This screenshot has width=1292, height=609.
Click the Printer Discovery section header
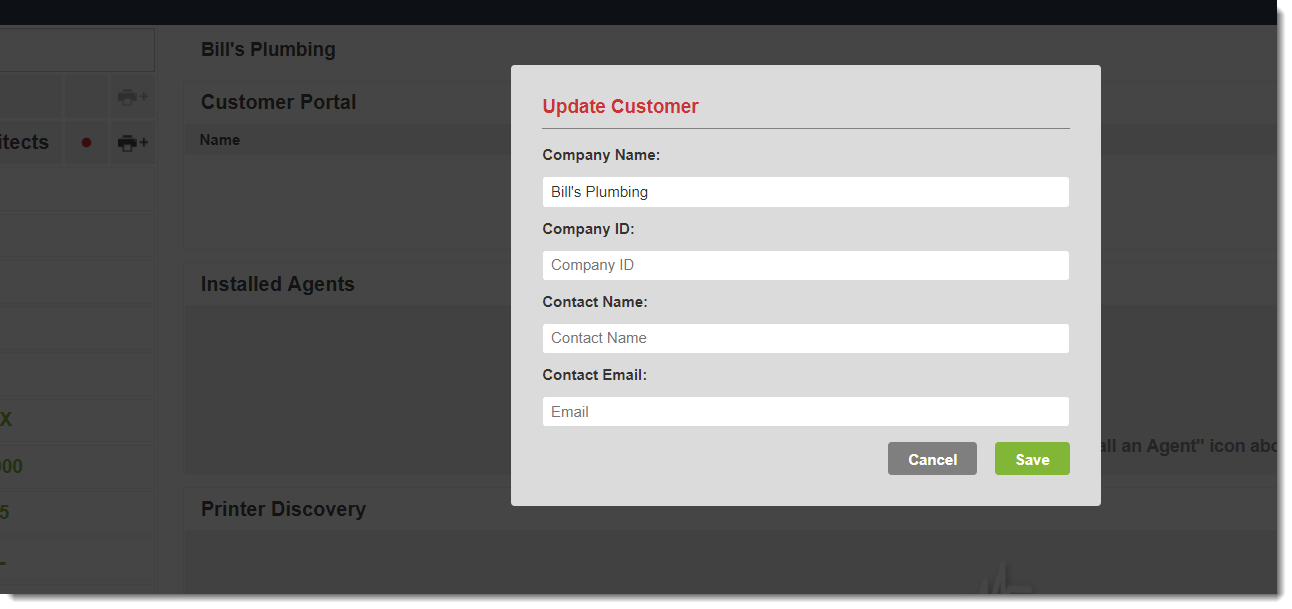pos(284,509)
